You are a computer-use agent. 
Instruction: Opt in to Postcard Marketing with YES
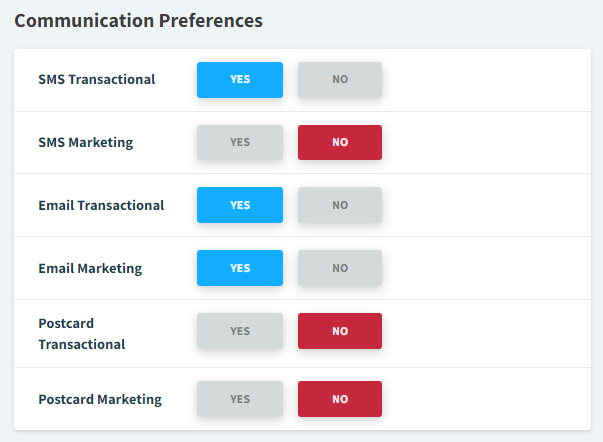point(240,399)
